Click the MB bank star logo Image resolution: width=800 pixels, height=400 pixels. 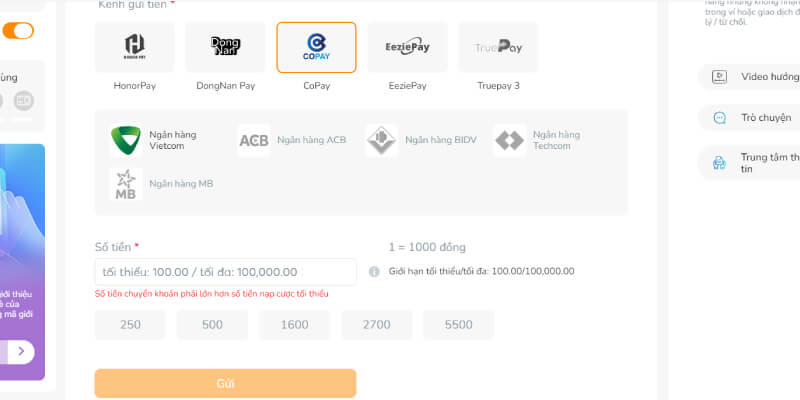[x=126, y=184]
